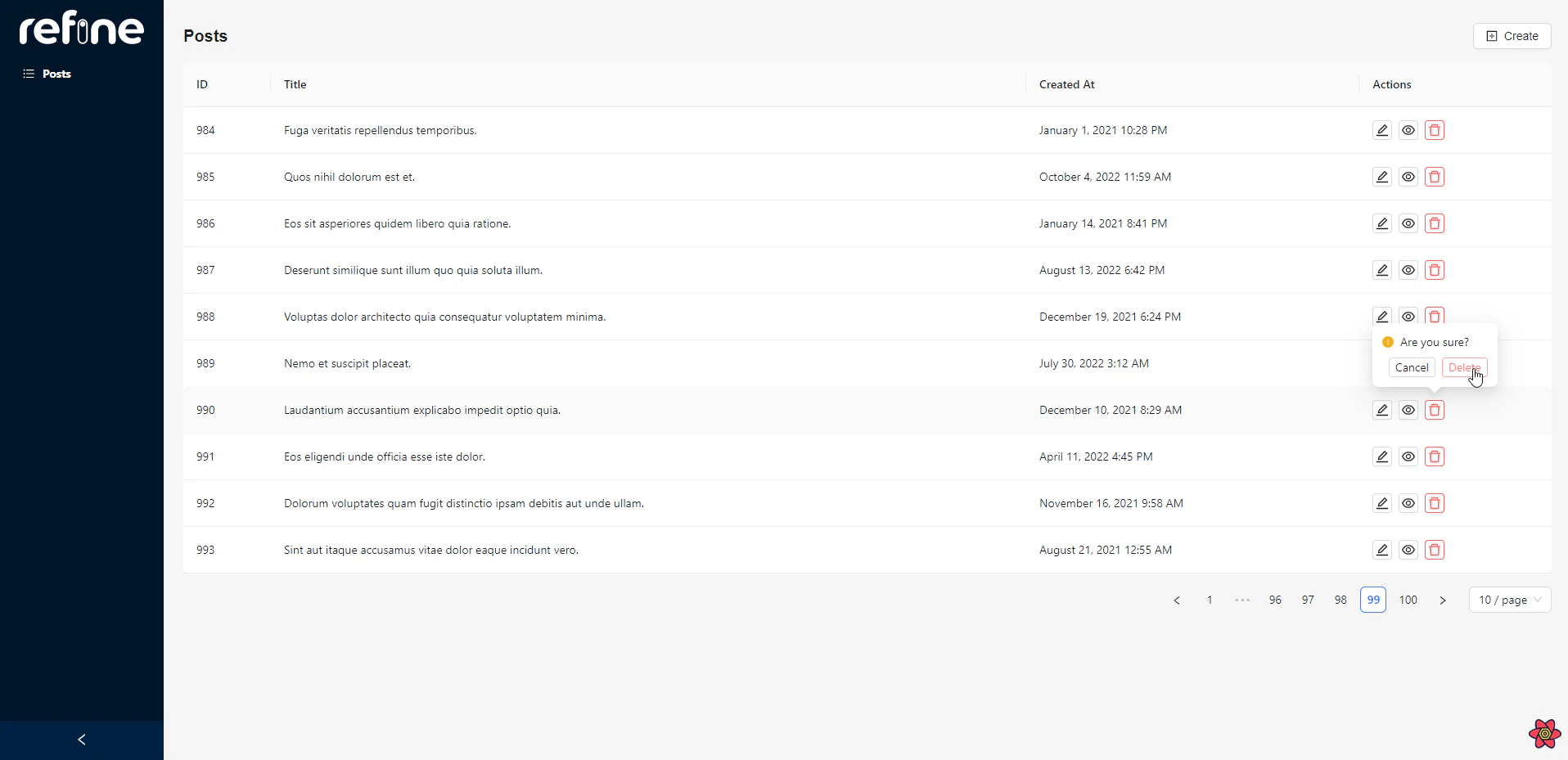The width and height of the screenshot is (1568, 760).
Task: Click the trash icon for post 987
Action: [x=1434, y=270]
